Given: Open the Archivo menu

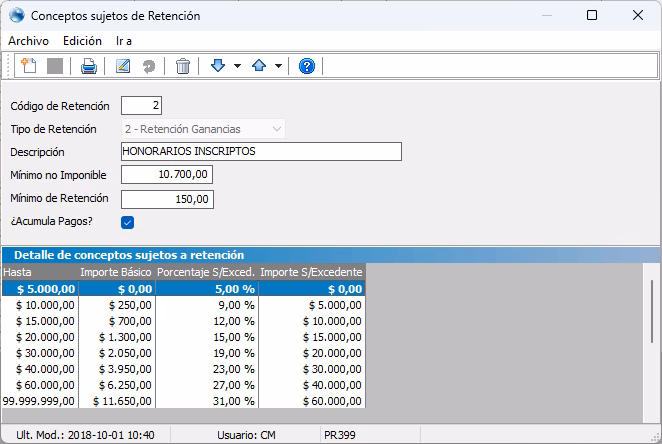Looking at the screenshot, I should point(28,41).
